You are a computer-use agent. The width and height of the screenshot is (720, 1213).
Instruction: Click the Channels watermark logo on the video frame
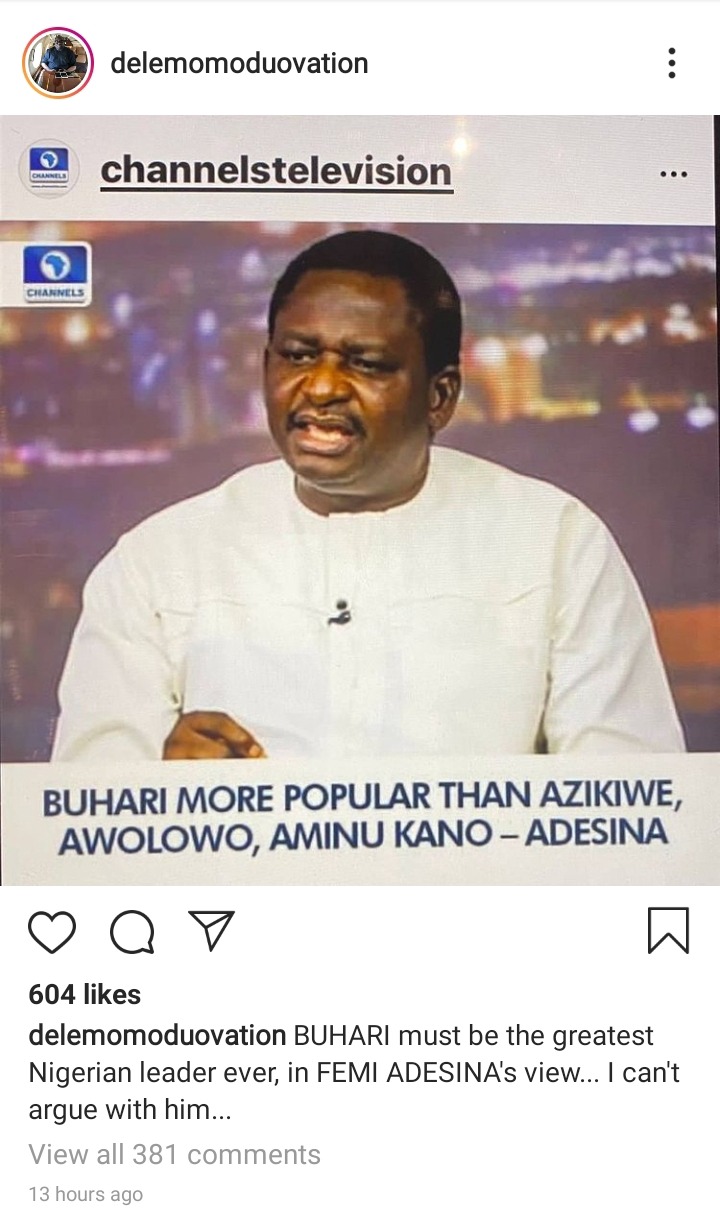(x=56, y=273)
